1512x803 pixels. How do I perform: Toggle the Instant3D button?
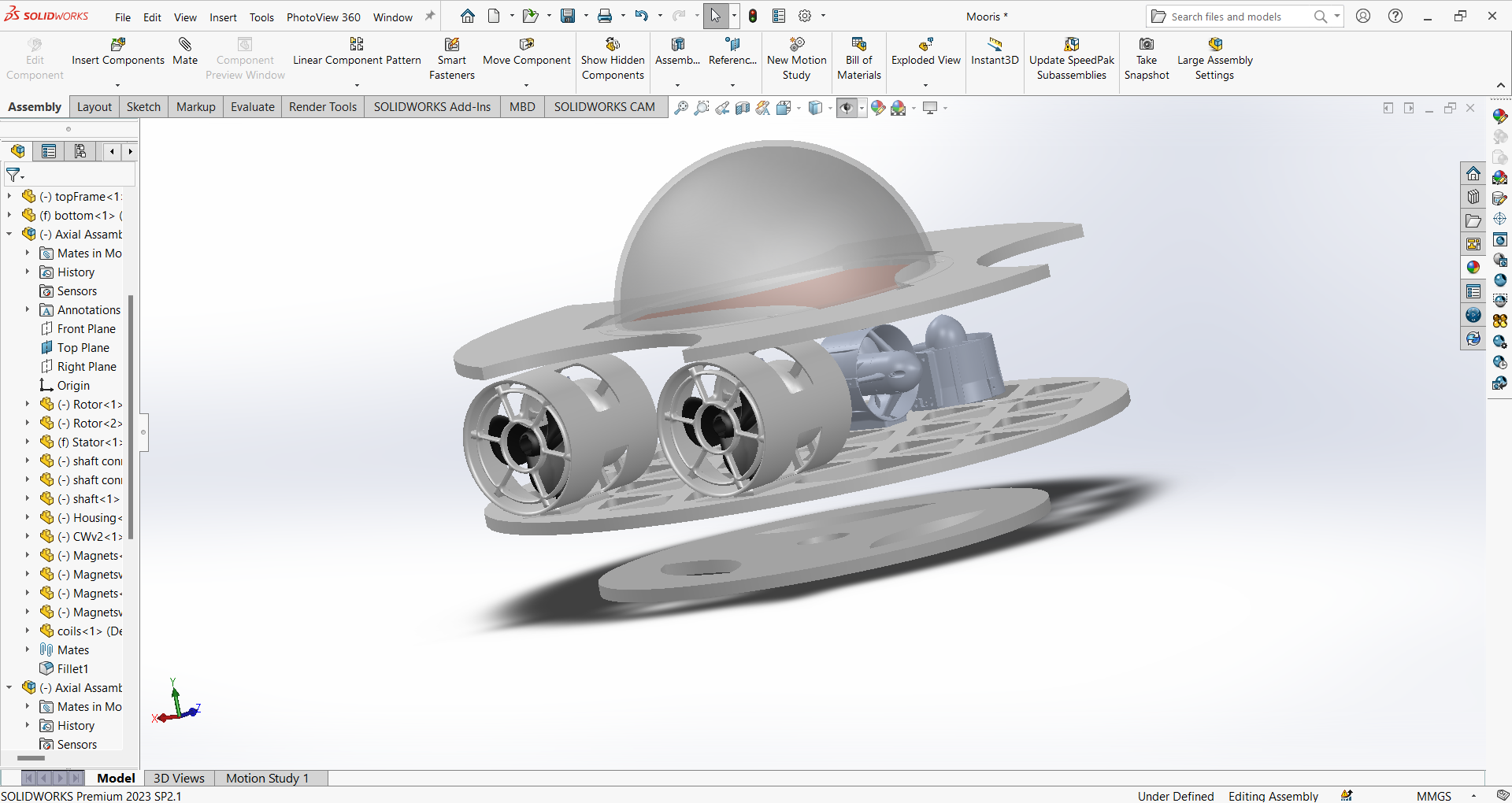pos(995,52)
